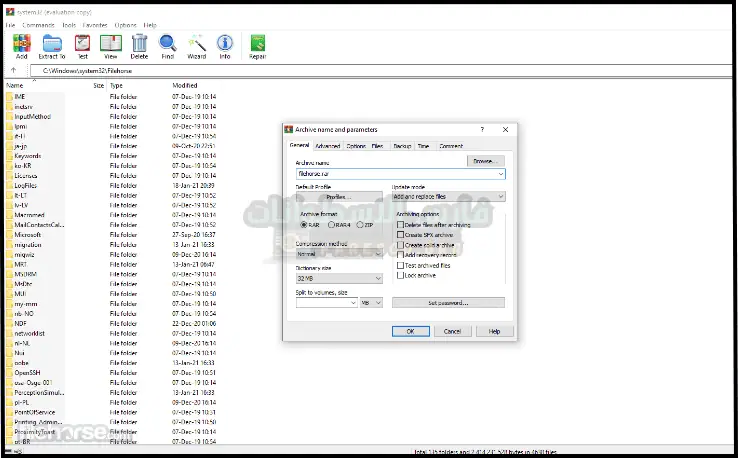738x458 pixels.
Task: Check the Lock archive option
Action: 401,274
